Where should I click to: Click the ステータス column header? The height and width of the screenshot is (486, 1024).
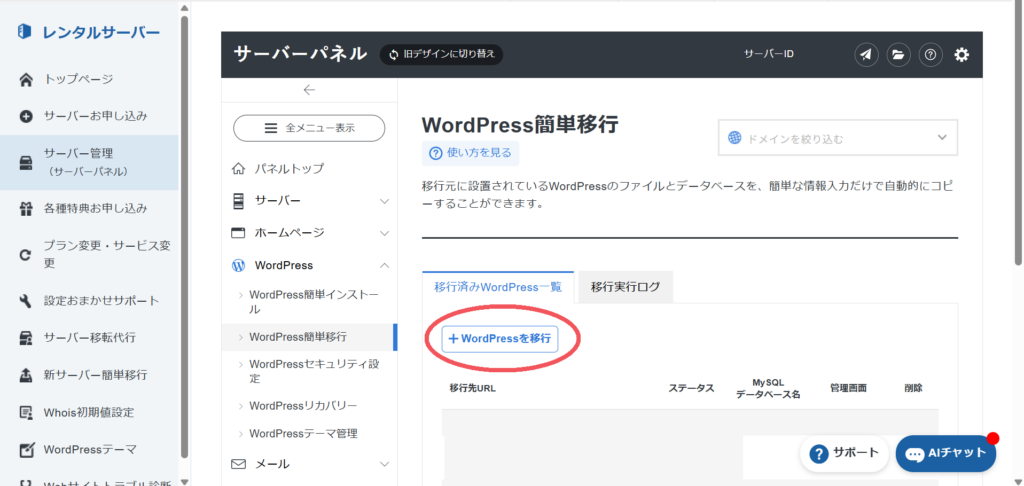692,388
